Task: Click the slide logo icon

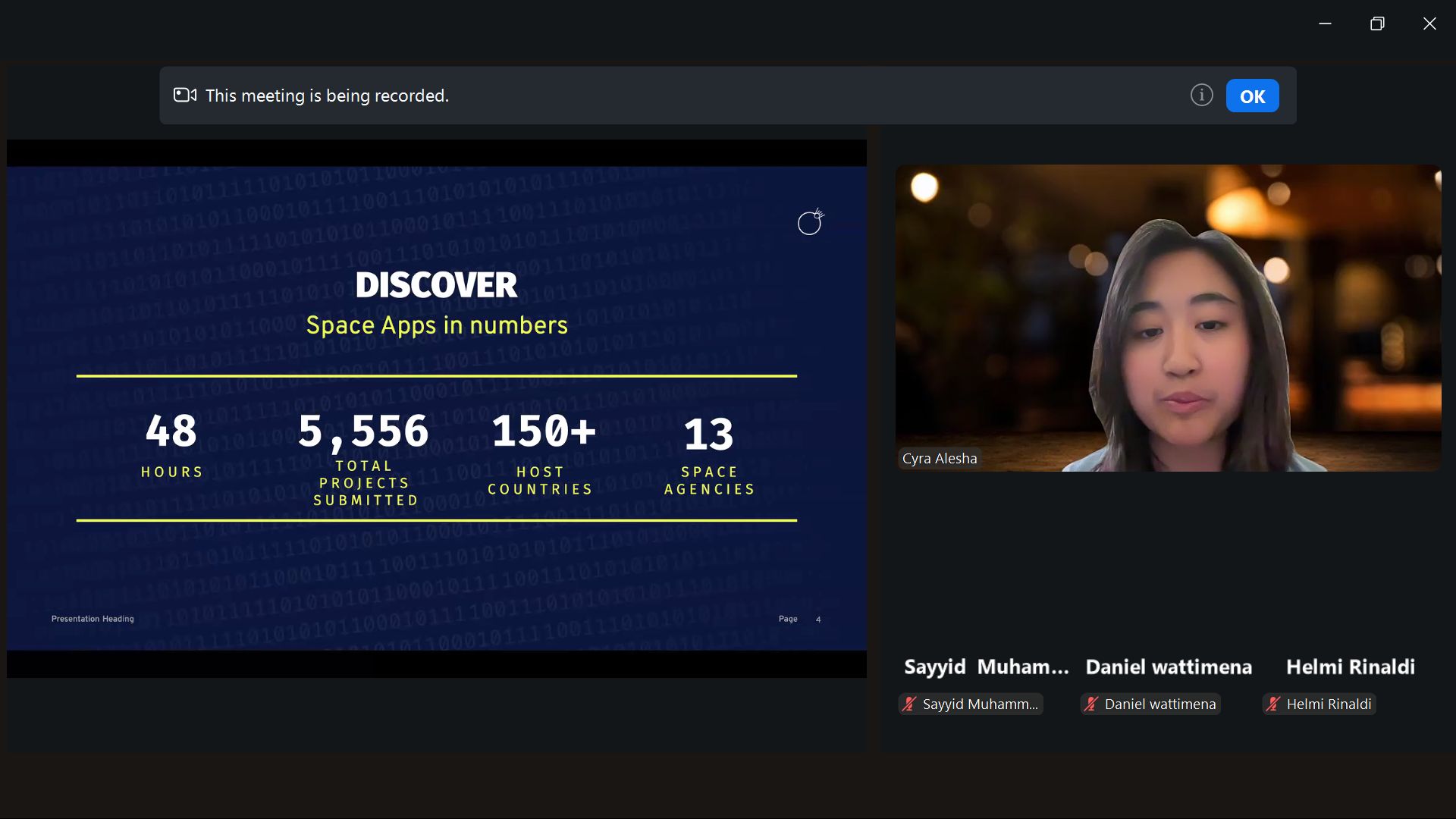Action: coord(811,221)
